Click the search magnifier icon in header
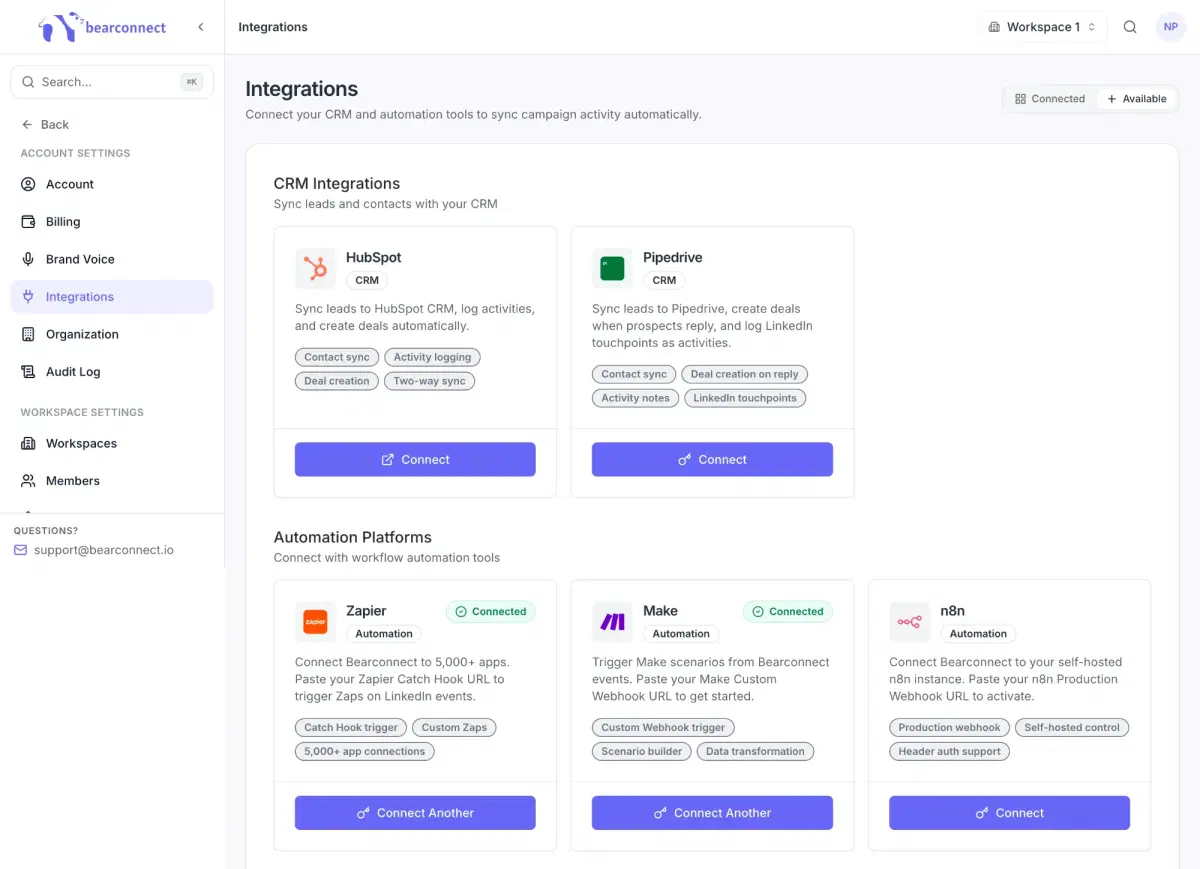This screenshot has height=869, width=1200. tap(1130, 27)
